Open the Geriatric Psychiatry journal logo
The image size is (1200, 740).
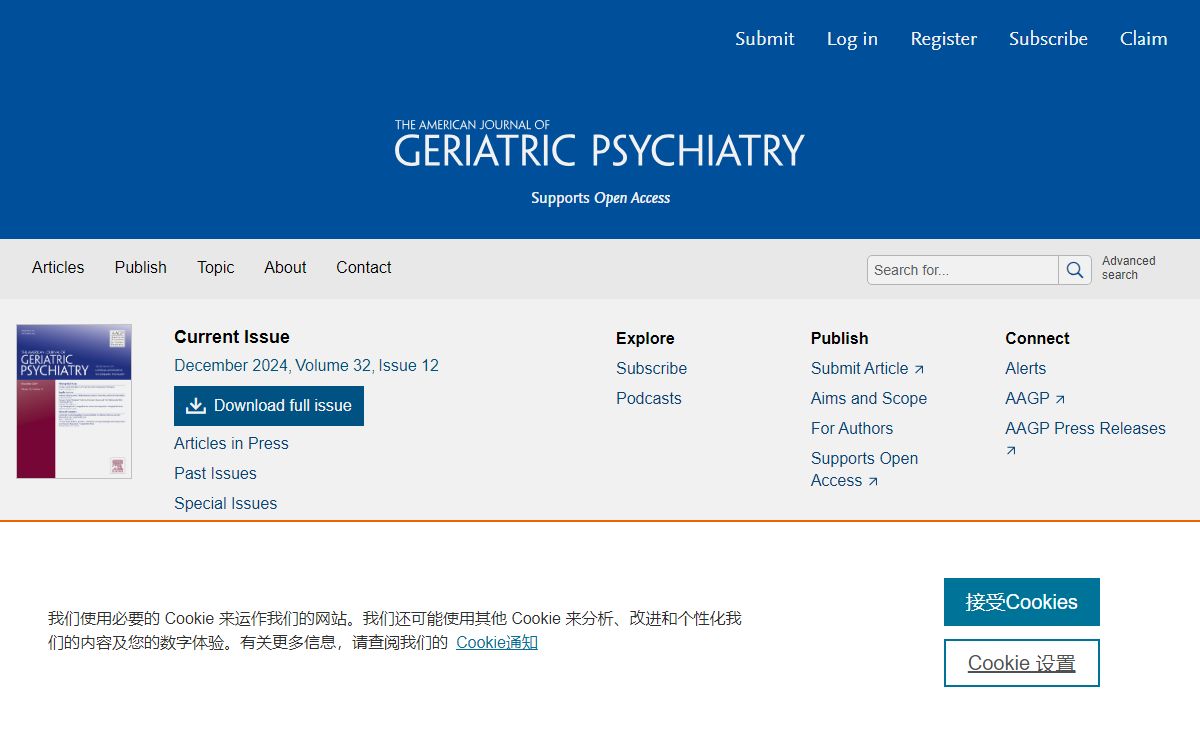(x=600, y=143)
